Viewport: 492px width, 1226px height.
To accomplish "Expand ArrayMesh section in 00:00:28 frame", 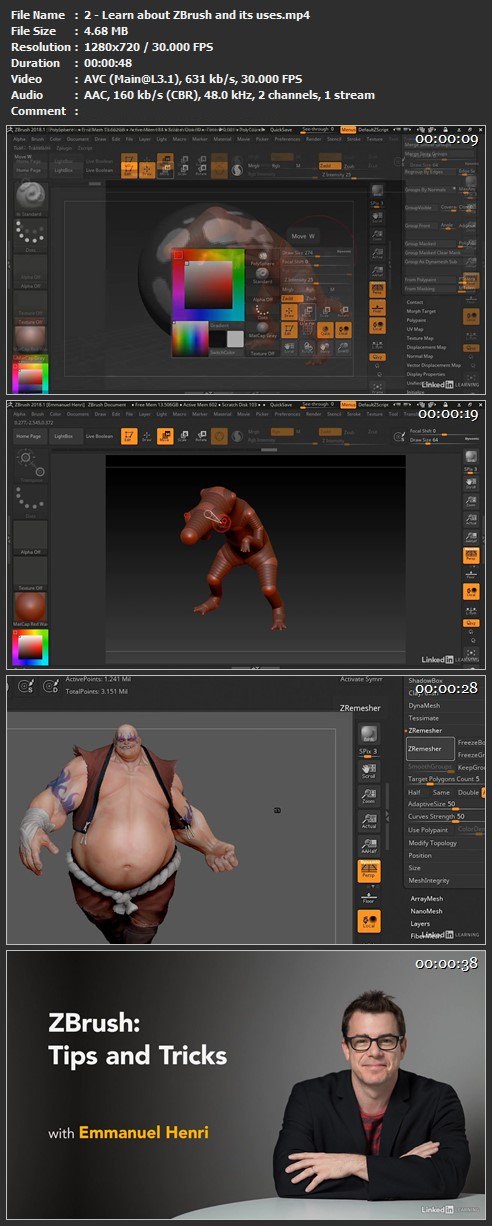I will (426, 898).
